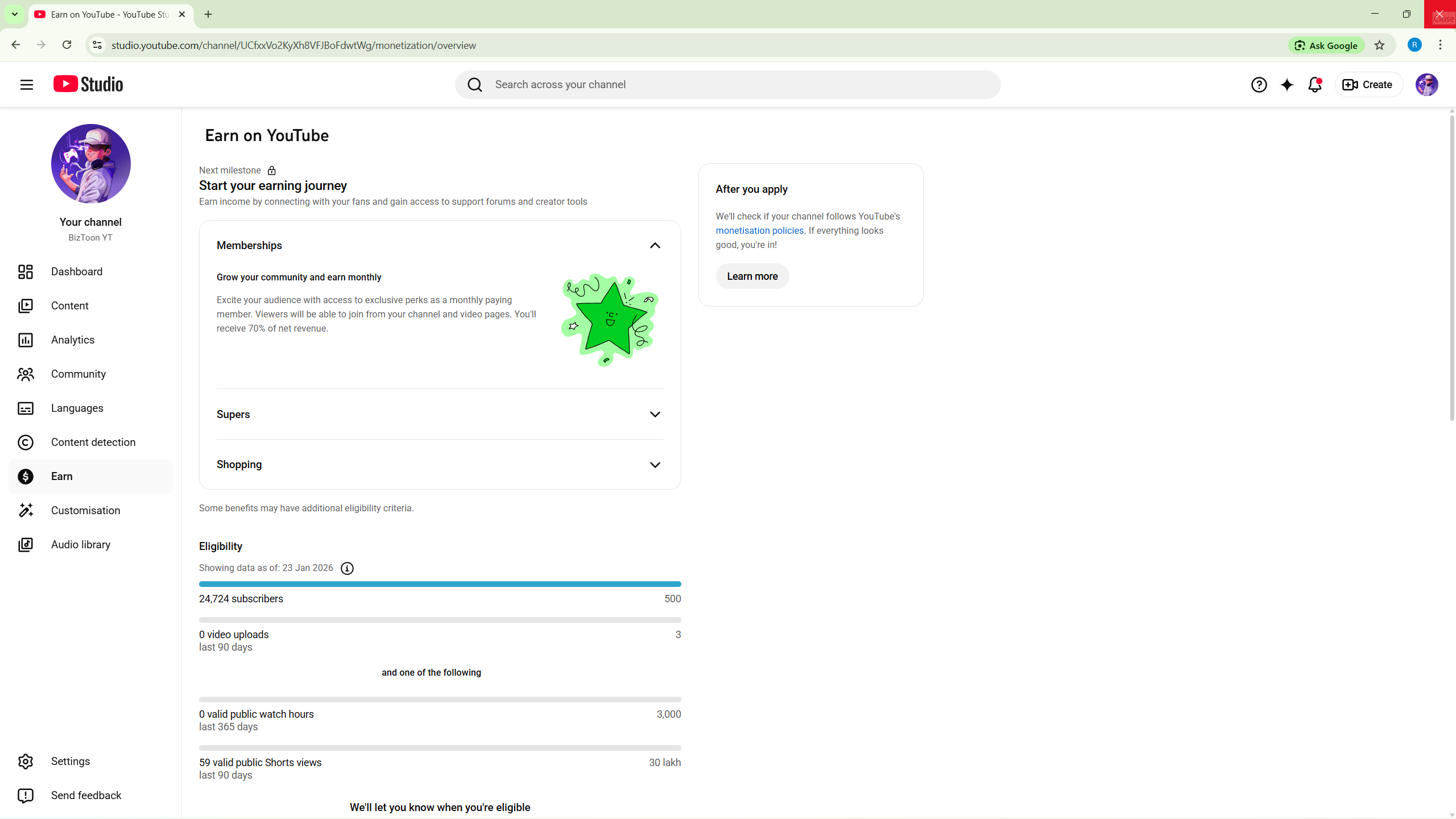Open the tab search dropdown arrow
Image resolution: width=1456 pixels, height=819 pixels.
(15, 14)
